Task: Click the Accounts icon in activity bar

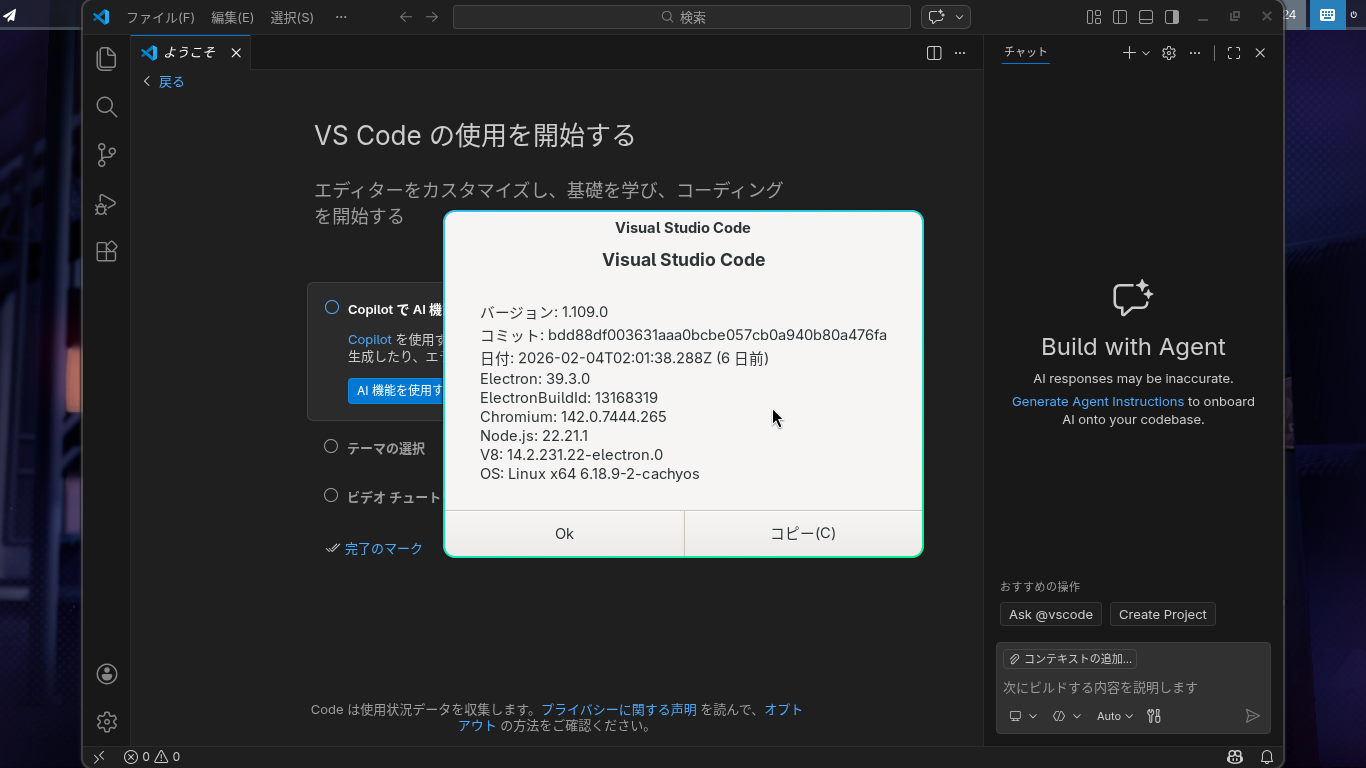Action: click(107, 674)
